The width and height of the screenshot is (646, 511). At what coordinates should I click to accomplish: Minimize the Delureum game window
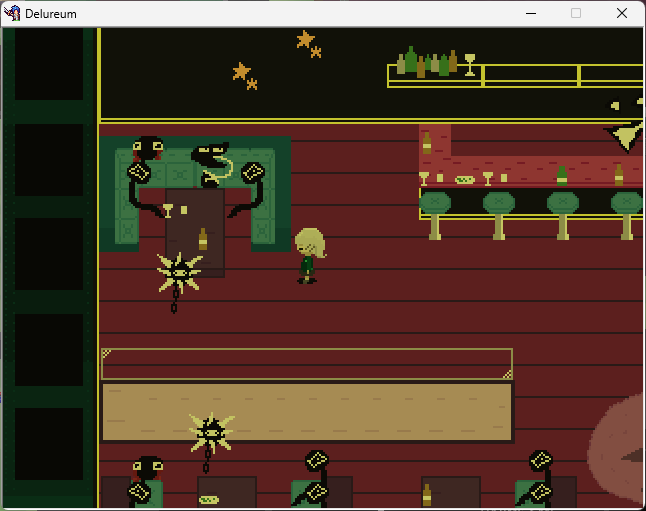(x=531, y=14)
